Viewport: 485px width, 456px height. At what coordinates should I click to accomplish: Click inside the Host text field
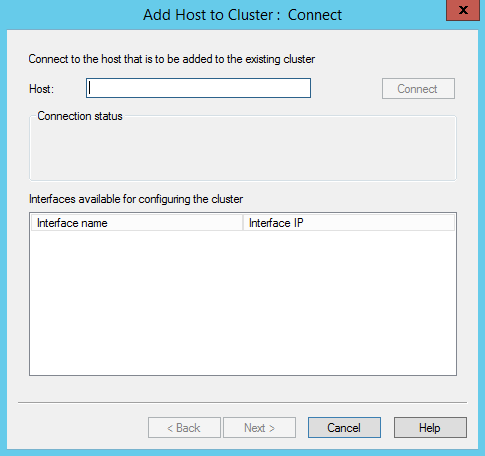198,88
